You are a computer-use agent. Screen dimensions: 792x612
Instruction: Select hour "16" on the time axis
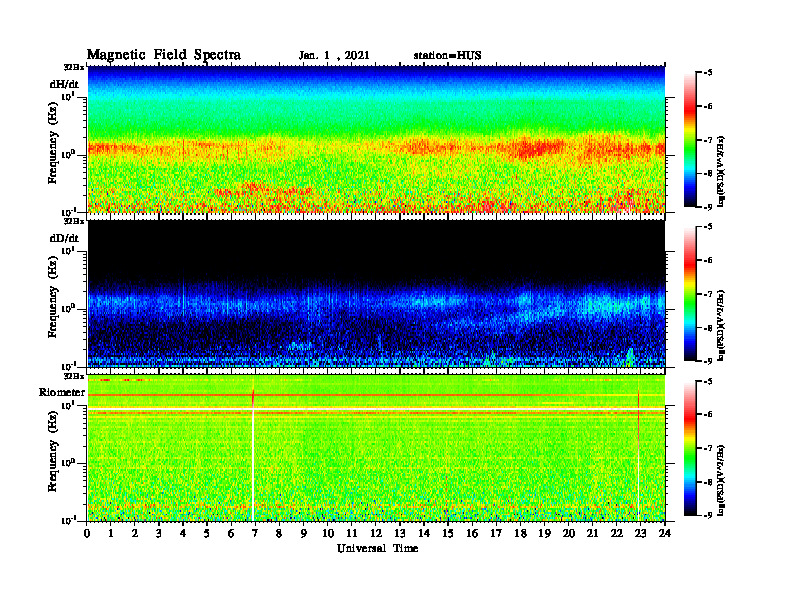click(472, 533)
